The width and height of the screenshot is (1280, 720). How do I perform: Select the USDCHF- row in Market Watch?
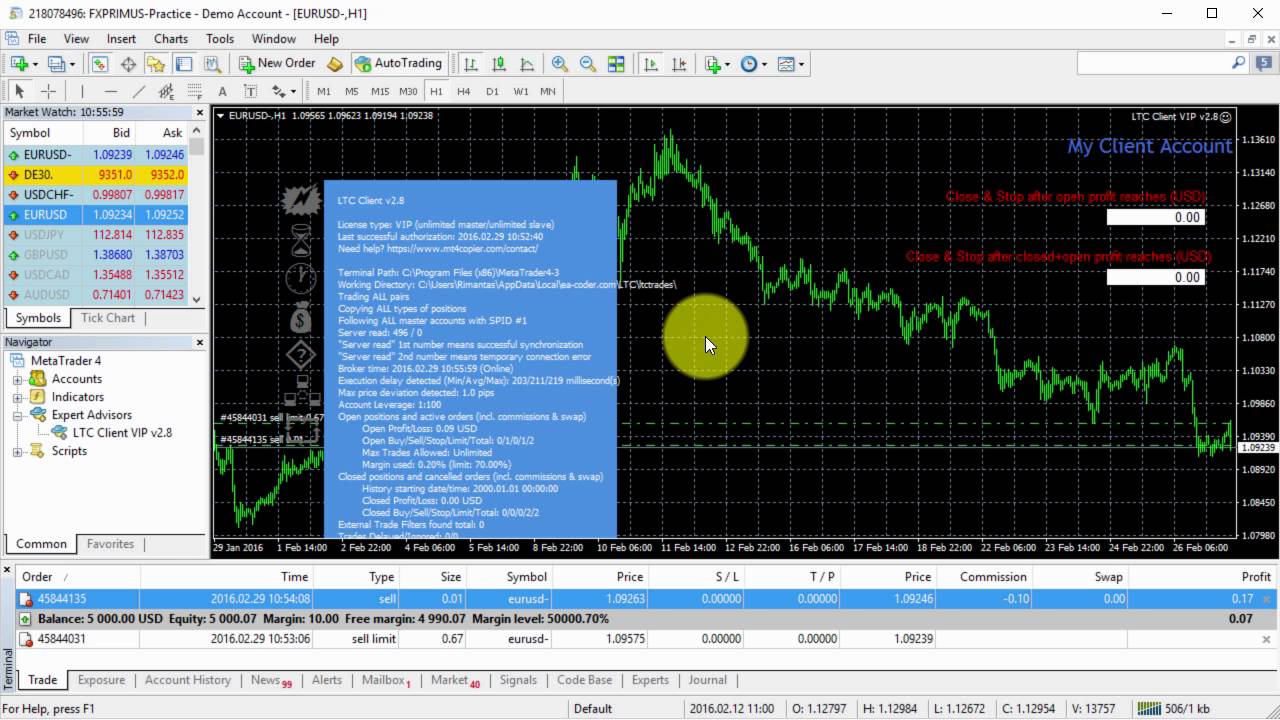coord(95,195)
